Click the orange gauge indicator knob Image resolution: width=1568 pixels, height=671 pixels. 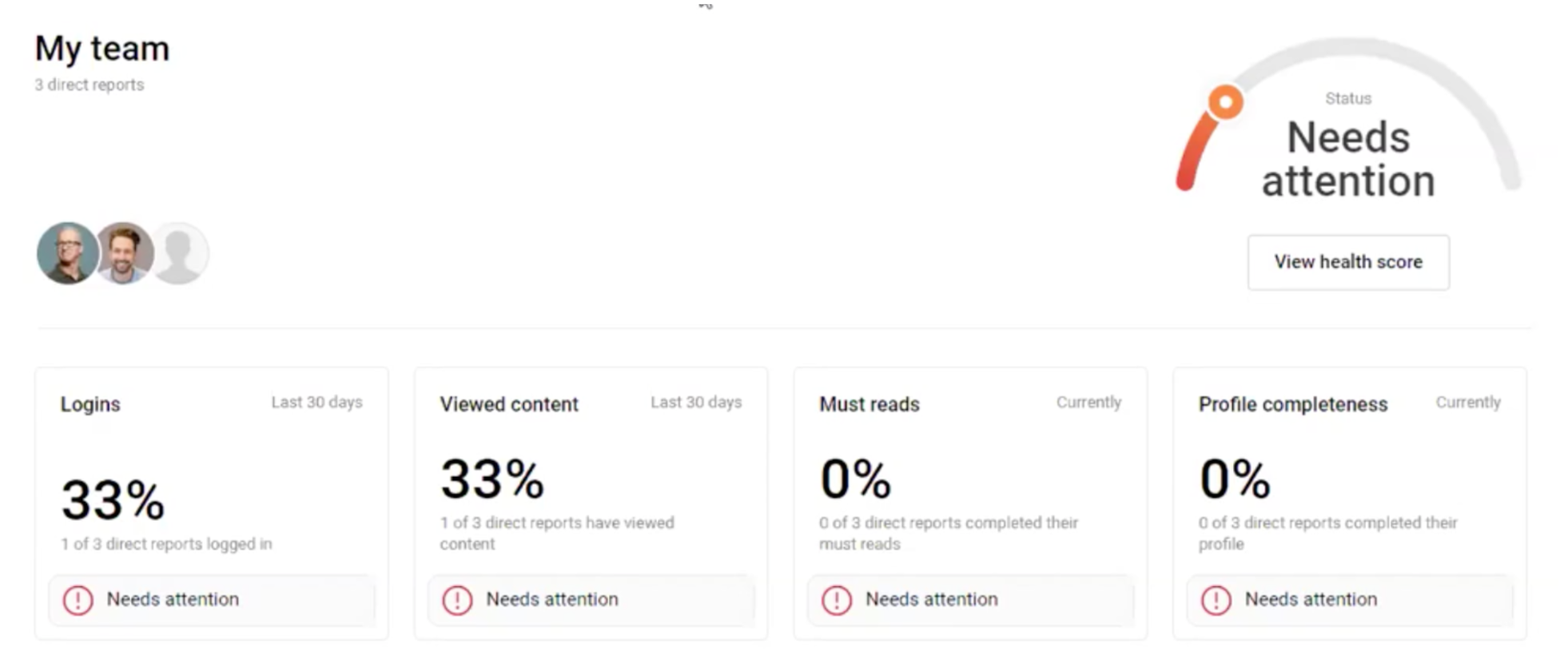[x=1224, y=102]
